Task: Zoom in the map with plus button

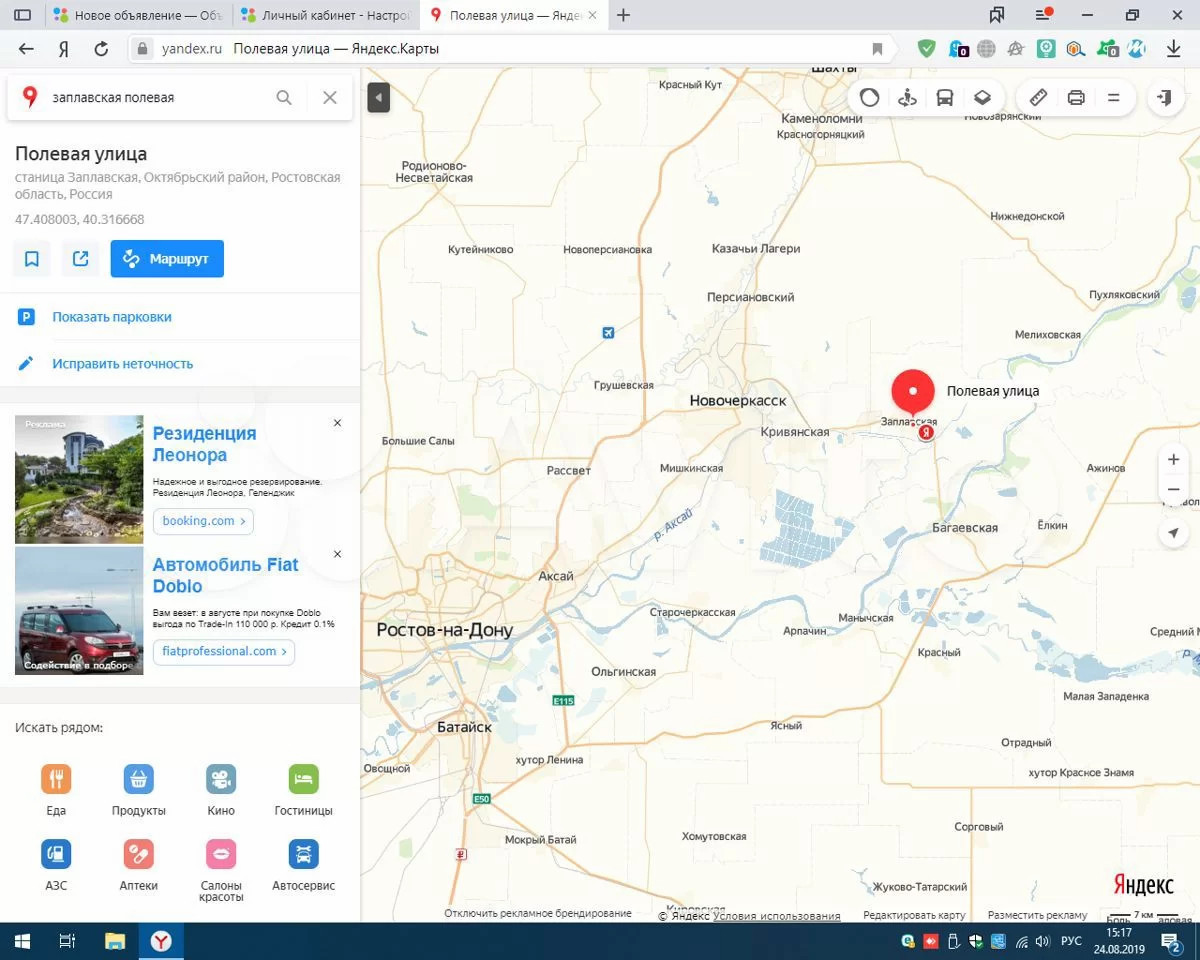Action: pos(1174,459)
